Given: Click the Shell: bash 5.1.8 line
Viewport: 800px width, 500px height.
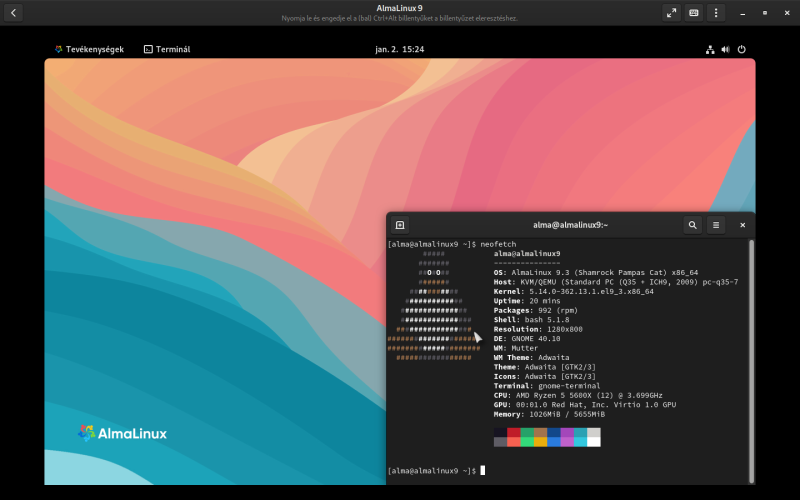Looking at the screenshot, I should 531,320.
